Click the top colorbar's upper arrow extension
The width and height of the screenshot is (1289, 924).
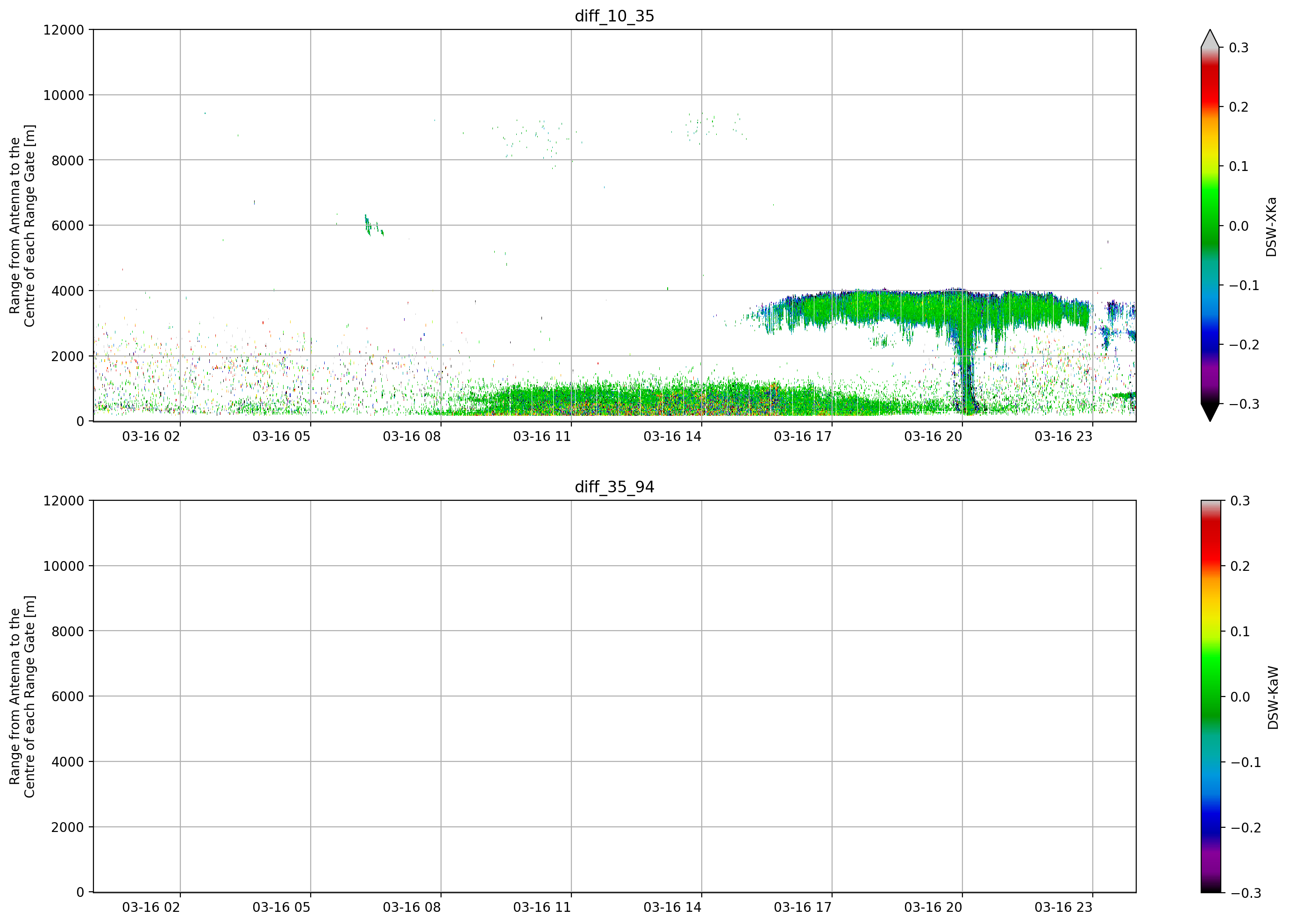point(1210,38)
